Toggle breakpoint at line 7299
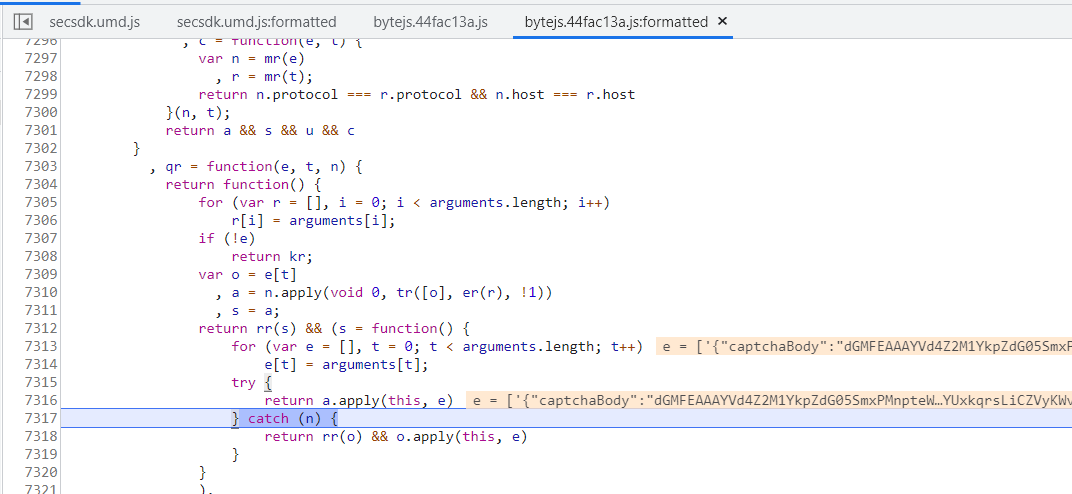 tap(40, 94)
